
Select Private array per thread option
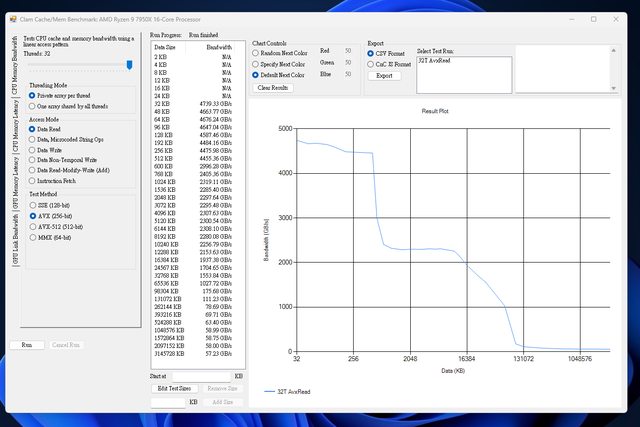tap(32, 95)
